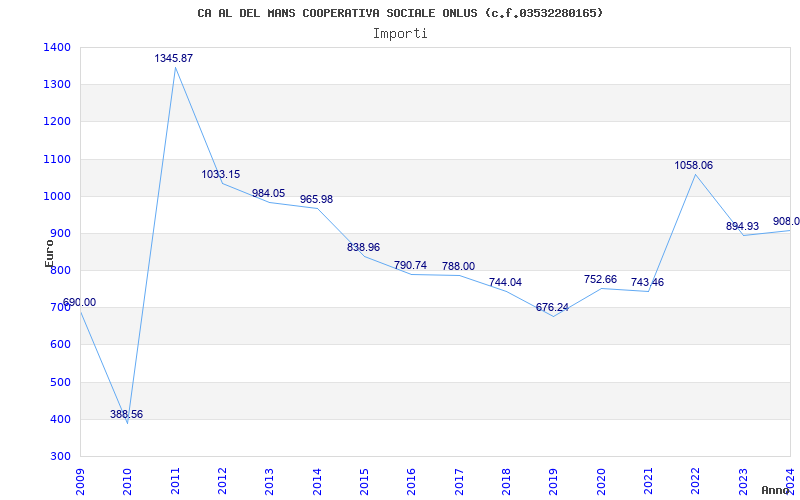Click the chart title CA AL DEL MANS
800x500 pixels.
(400, 13)
